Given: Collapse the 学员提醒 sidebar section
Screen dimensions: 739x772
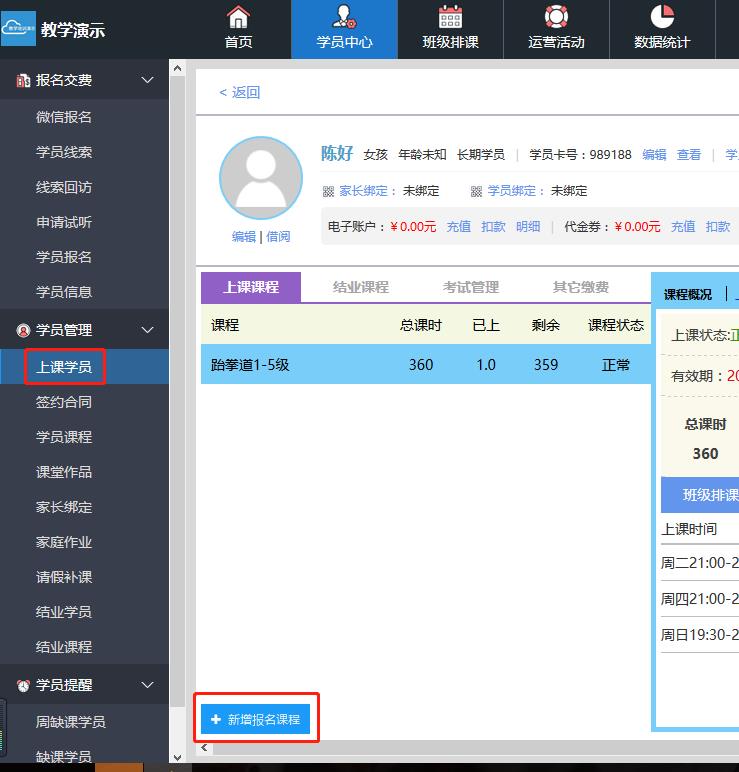Looking at the screenshot, I should coord(147,685).
